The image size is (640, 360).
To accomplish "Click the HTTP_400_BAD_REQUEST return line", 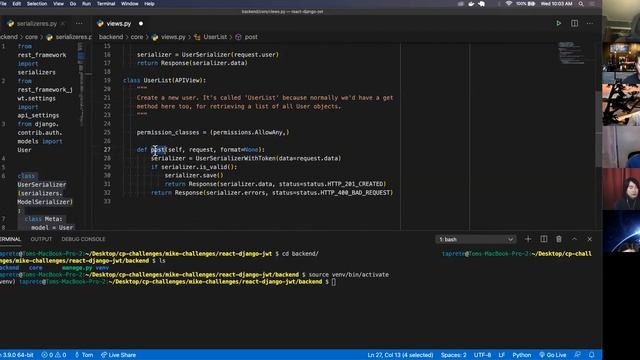I will pos(272,193).
